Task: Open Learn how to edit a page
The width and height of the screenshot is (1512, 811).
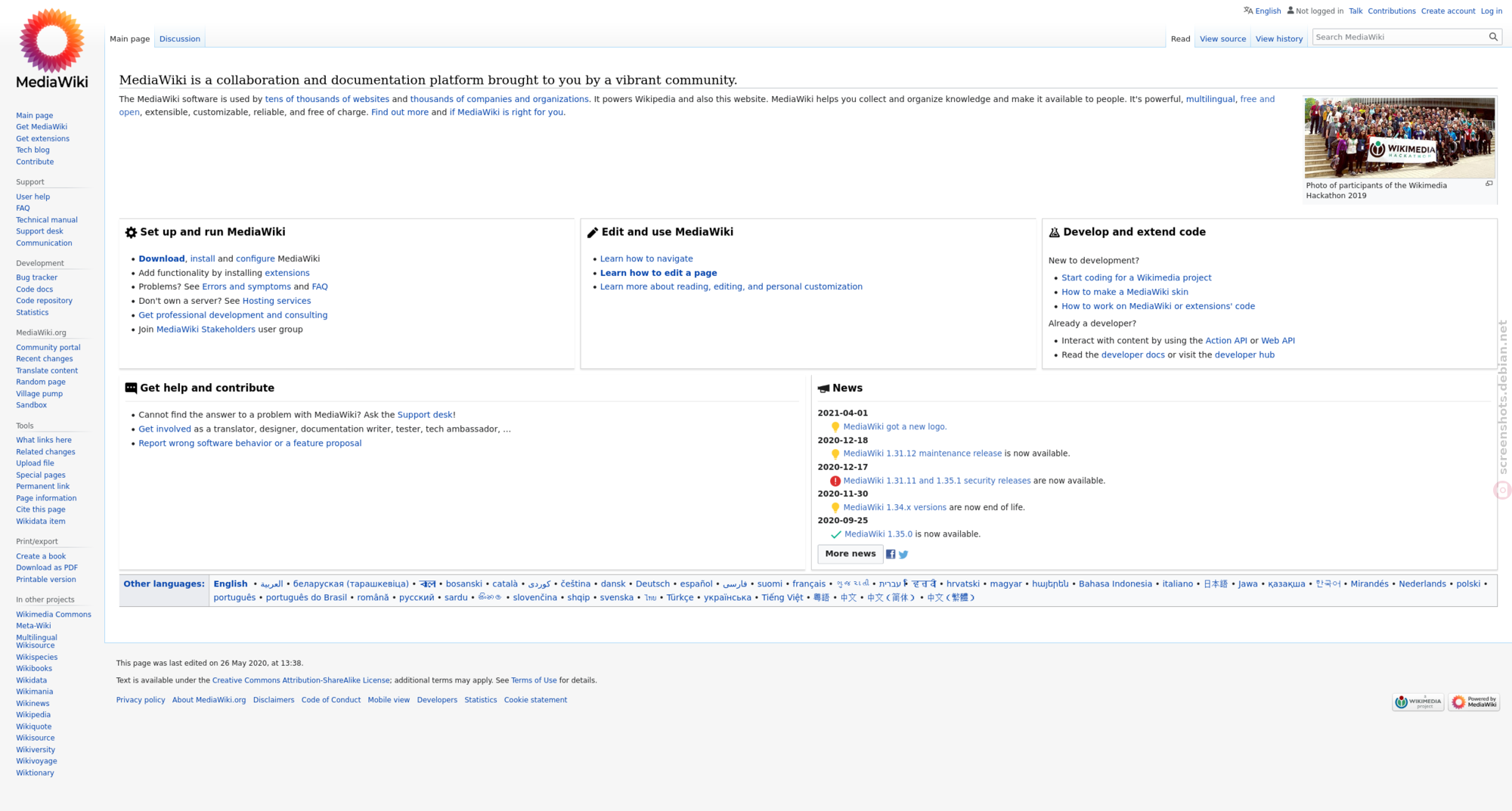Action: (x=658, y=273)
